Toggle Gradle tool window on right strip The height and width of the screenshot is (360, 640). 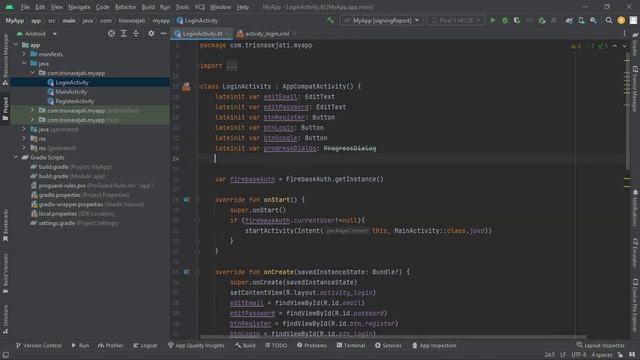pos(635,45)
